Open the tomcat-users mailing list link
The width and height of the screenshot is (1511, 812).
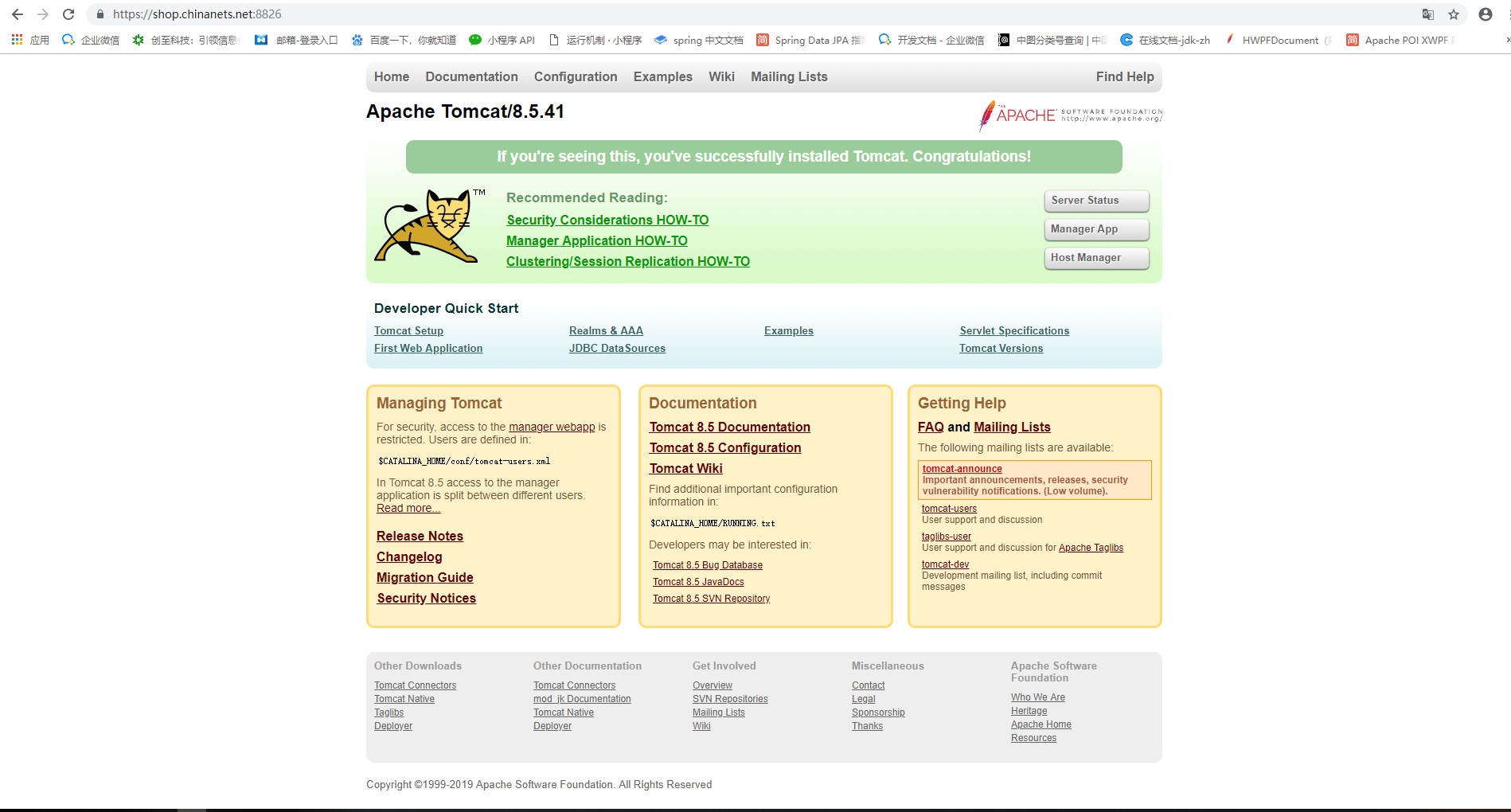[949, 509]
